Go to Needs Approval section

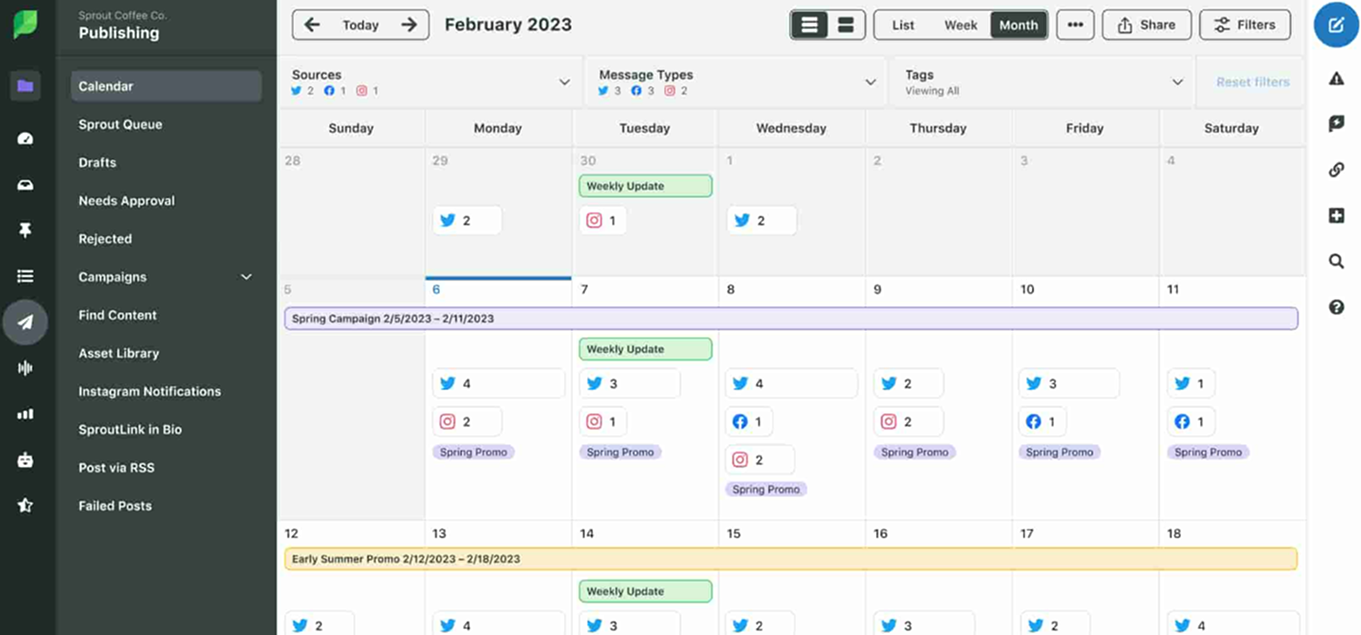point(126,201)
